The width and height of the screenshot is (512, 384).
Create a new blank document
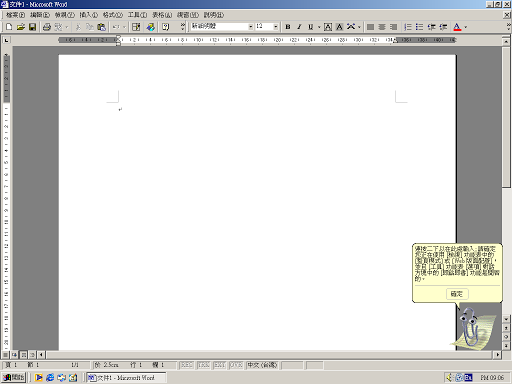pyautogui.click(x=9, y=27)
